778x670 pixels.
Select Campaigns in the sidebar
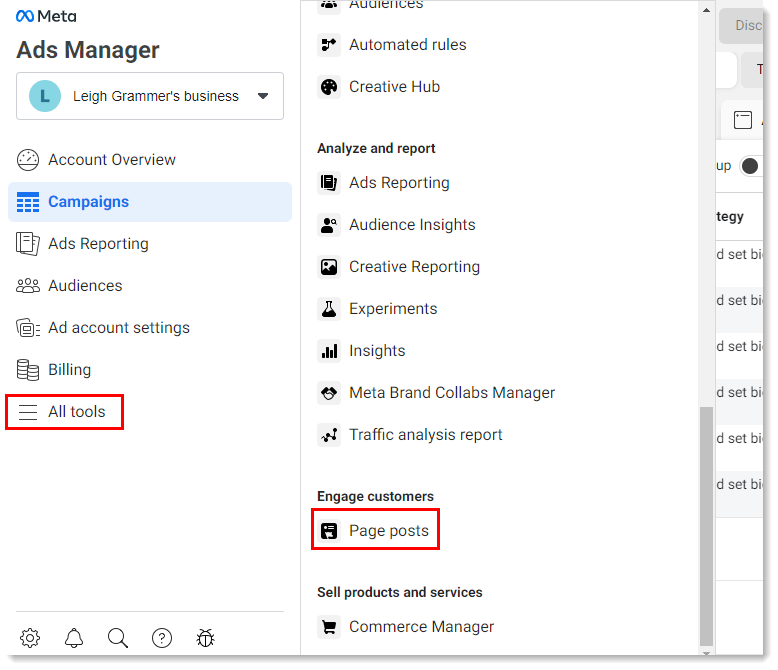(x=150, y=202)
